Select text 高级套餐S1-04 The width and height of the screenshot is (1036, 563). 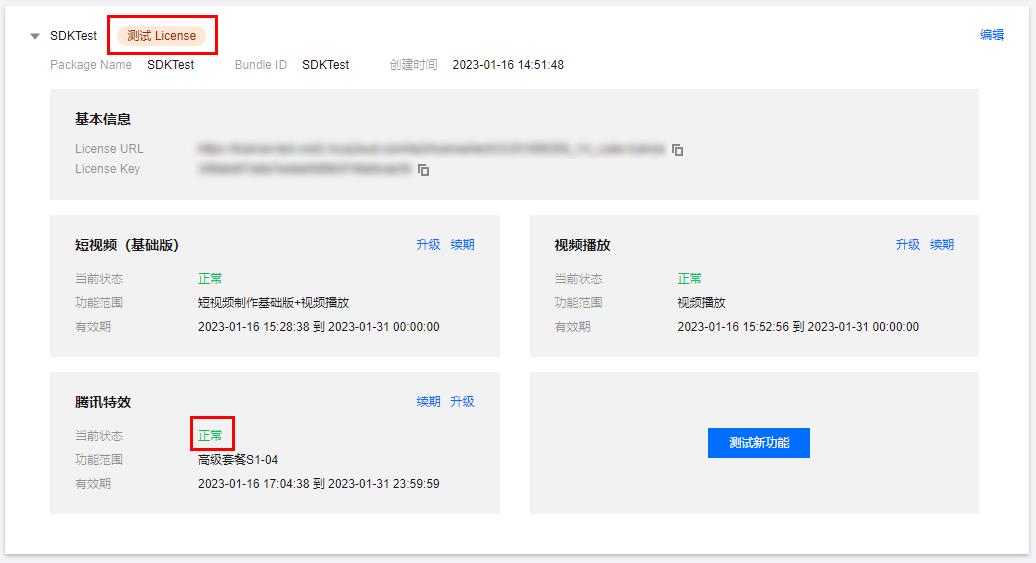[238, 459]
